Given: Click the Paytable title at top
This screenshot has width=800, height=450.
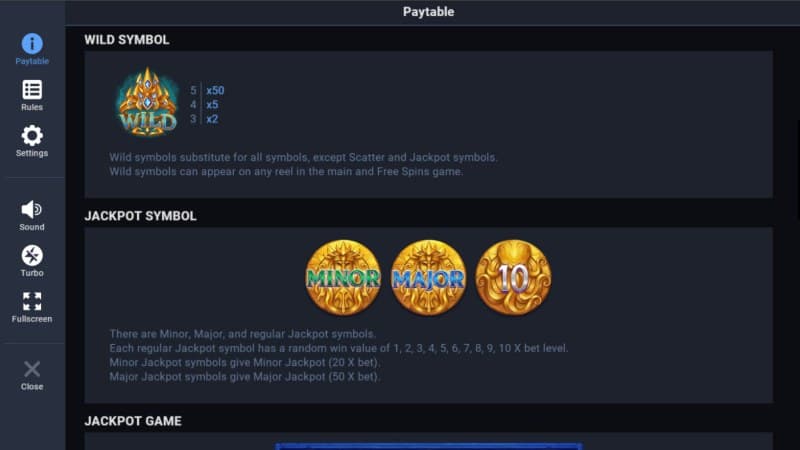Looking at the screenshot, I should (428, 12).
